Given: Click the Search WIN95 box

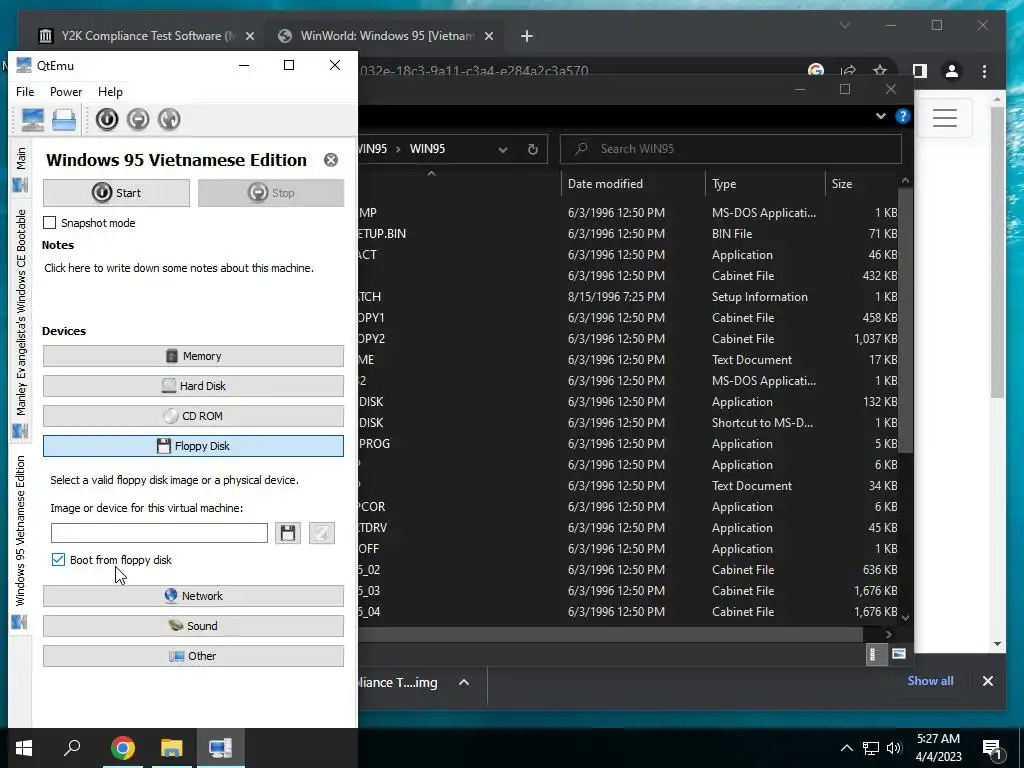Looking at the screenshot, I should click(731, 149).
